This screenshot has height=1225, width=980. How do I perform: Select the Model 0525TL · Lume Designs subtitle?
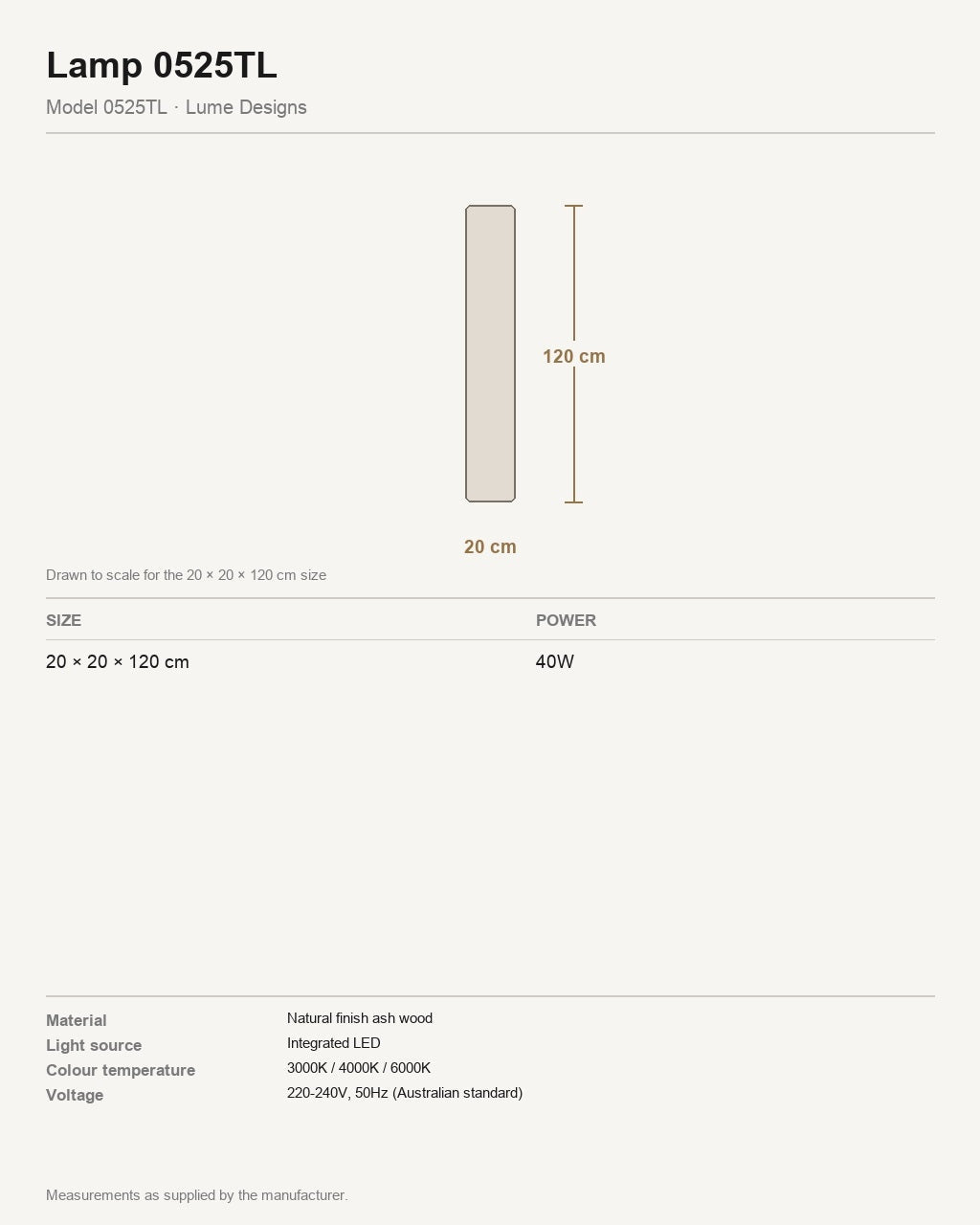176,107
